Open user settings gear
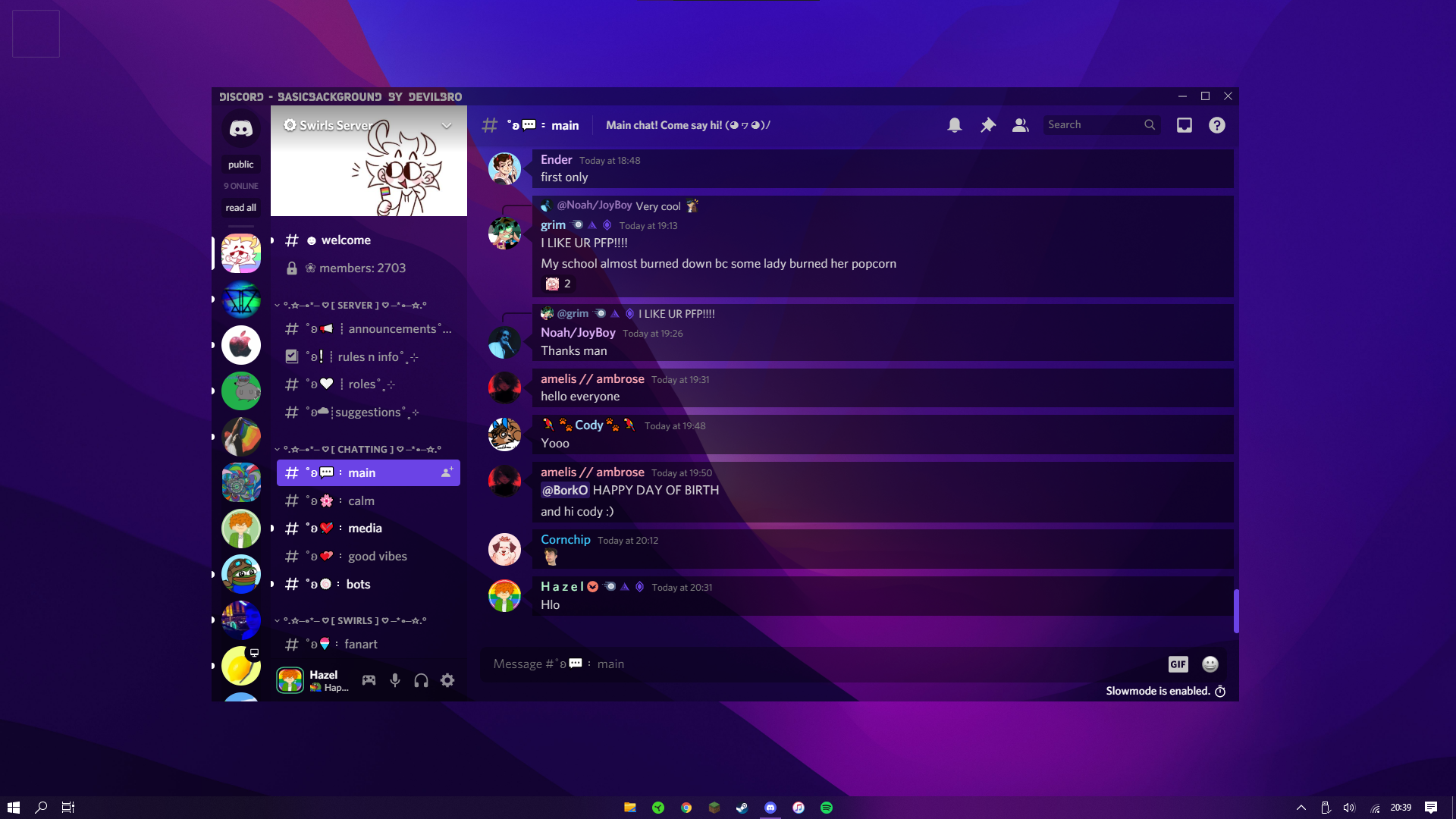 [447, 680]
